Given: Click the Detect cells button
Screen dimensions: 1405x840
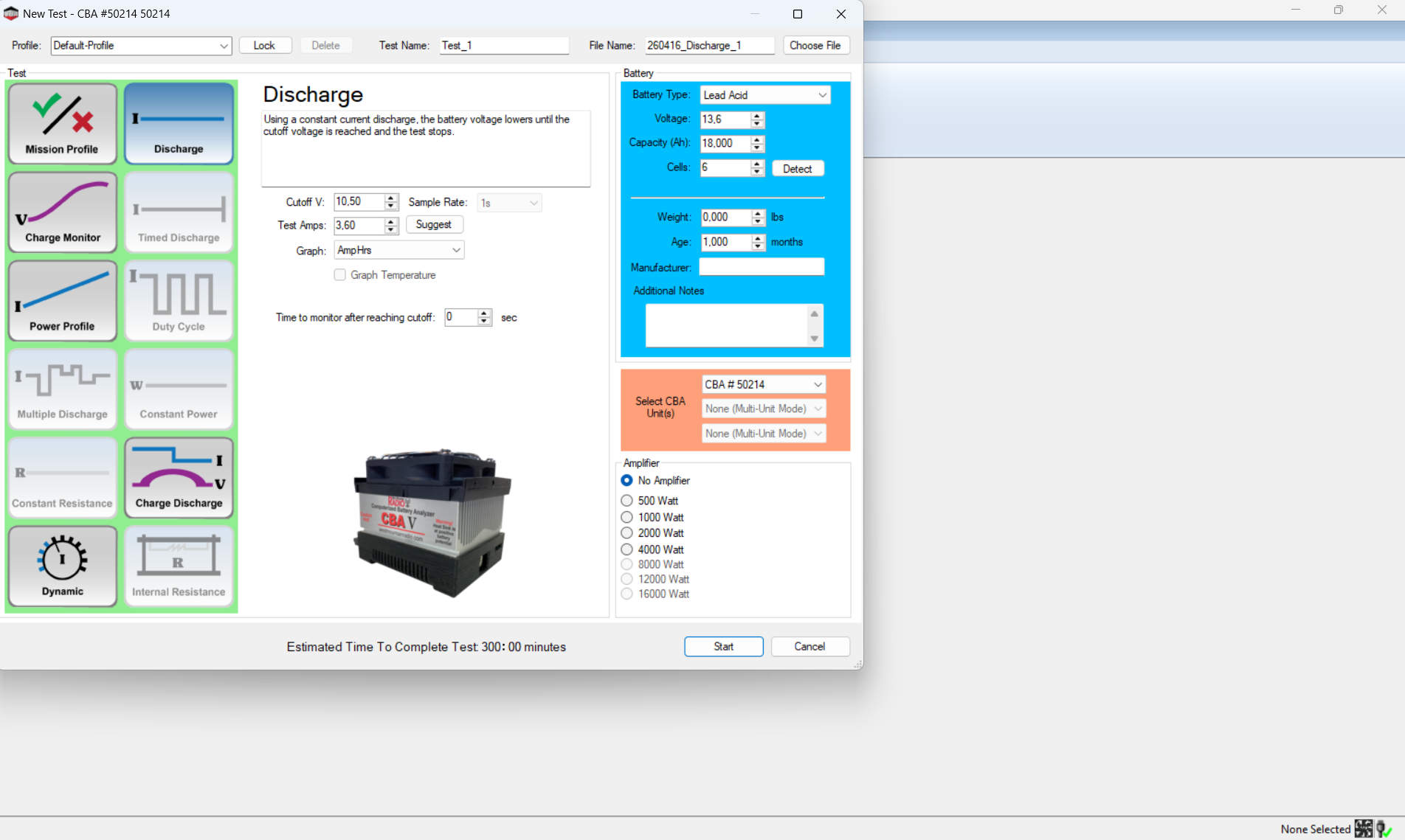Looking at the screenshot, I should point(797,169).
